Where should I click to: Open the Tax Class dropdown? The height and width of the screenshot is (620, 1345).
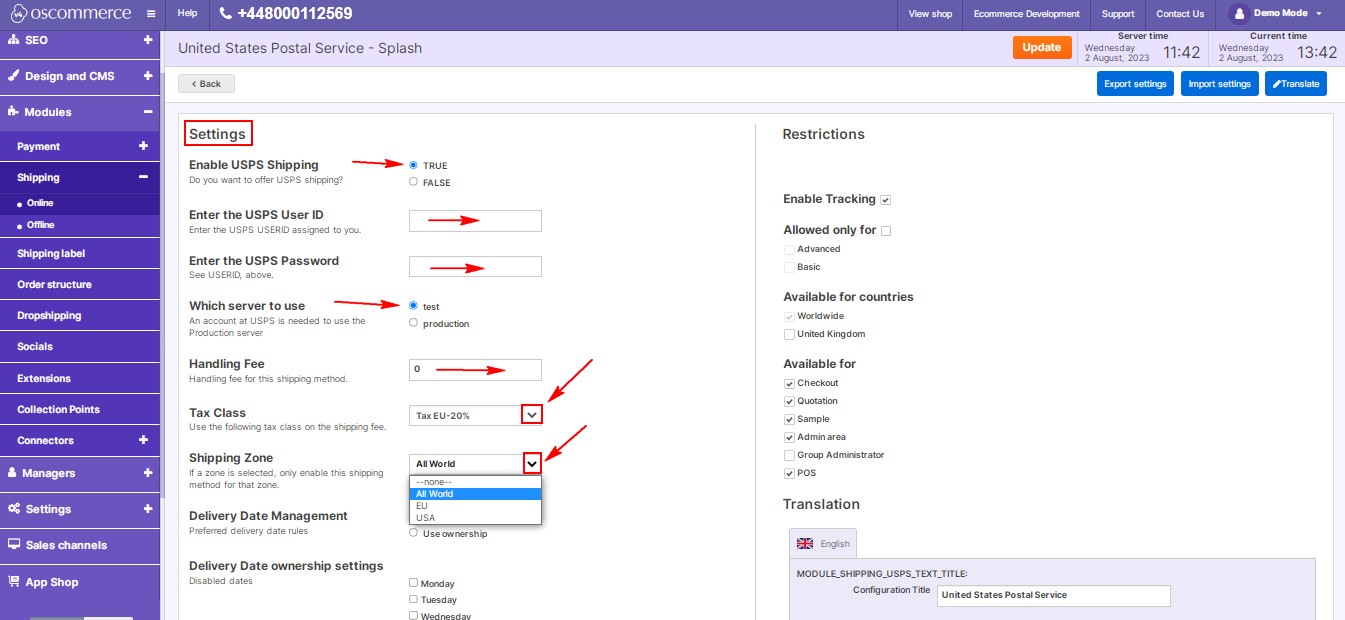coord(532,415)
